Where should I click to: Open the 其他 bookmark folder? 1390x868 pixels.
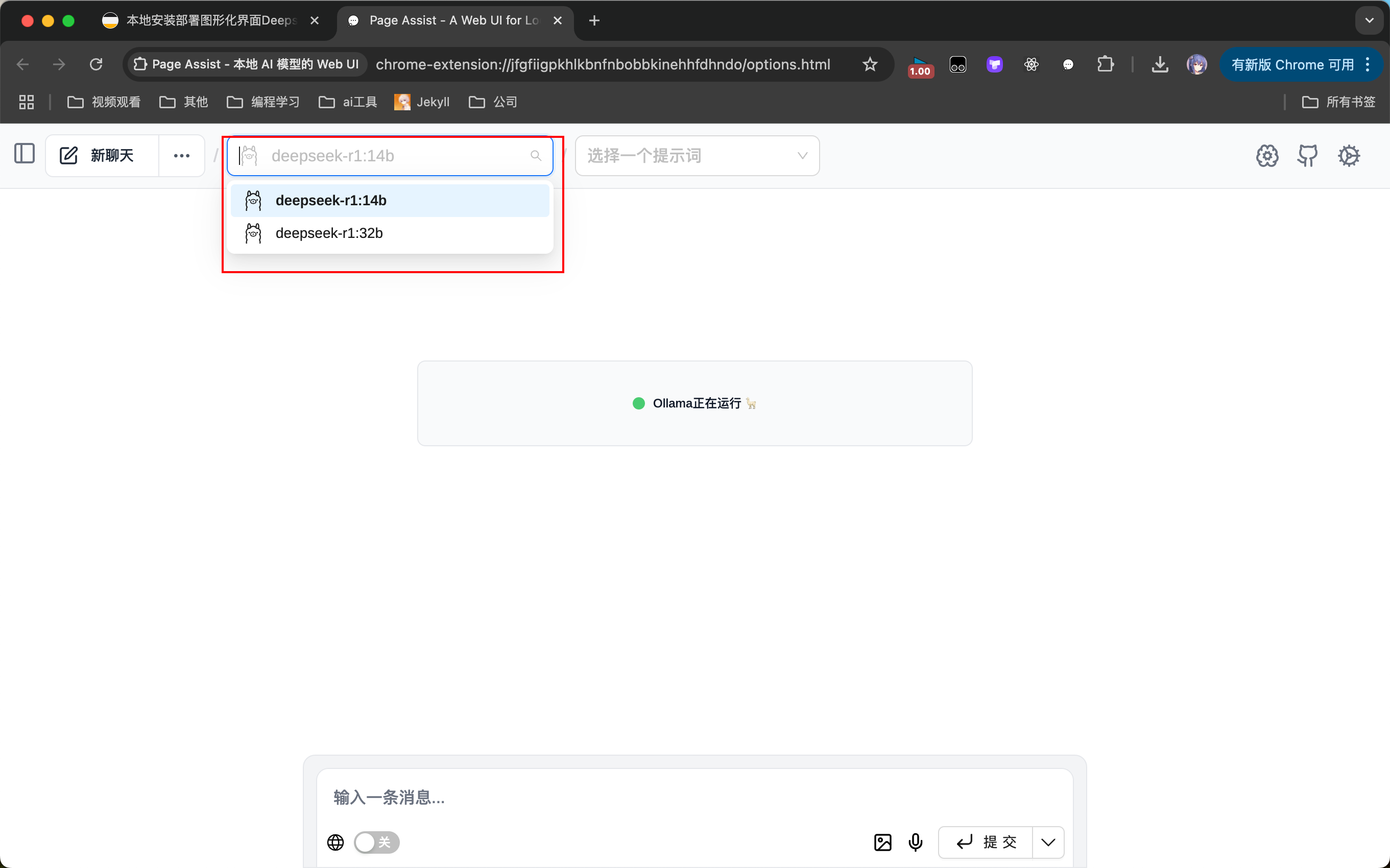(184, 102)
